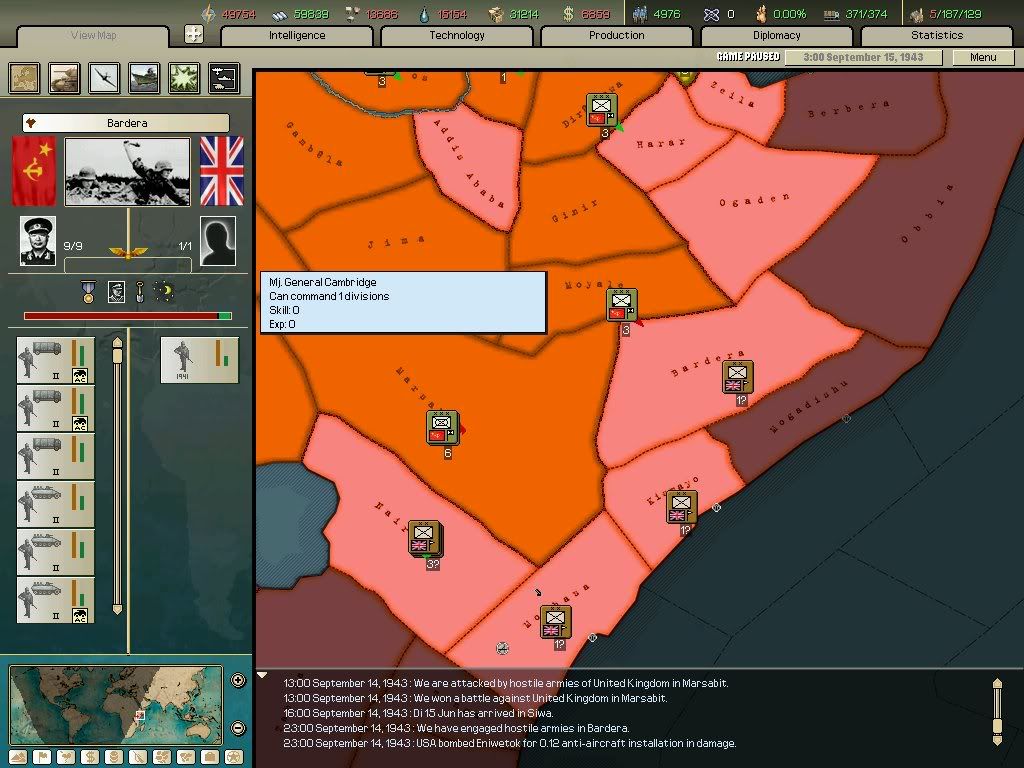The image size is (1024, 768).
Task: Open the Menu button
Action: 983,57
